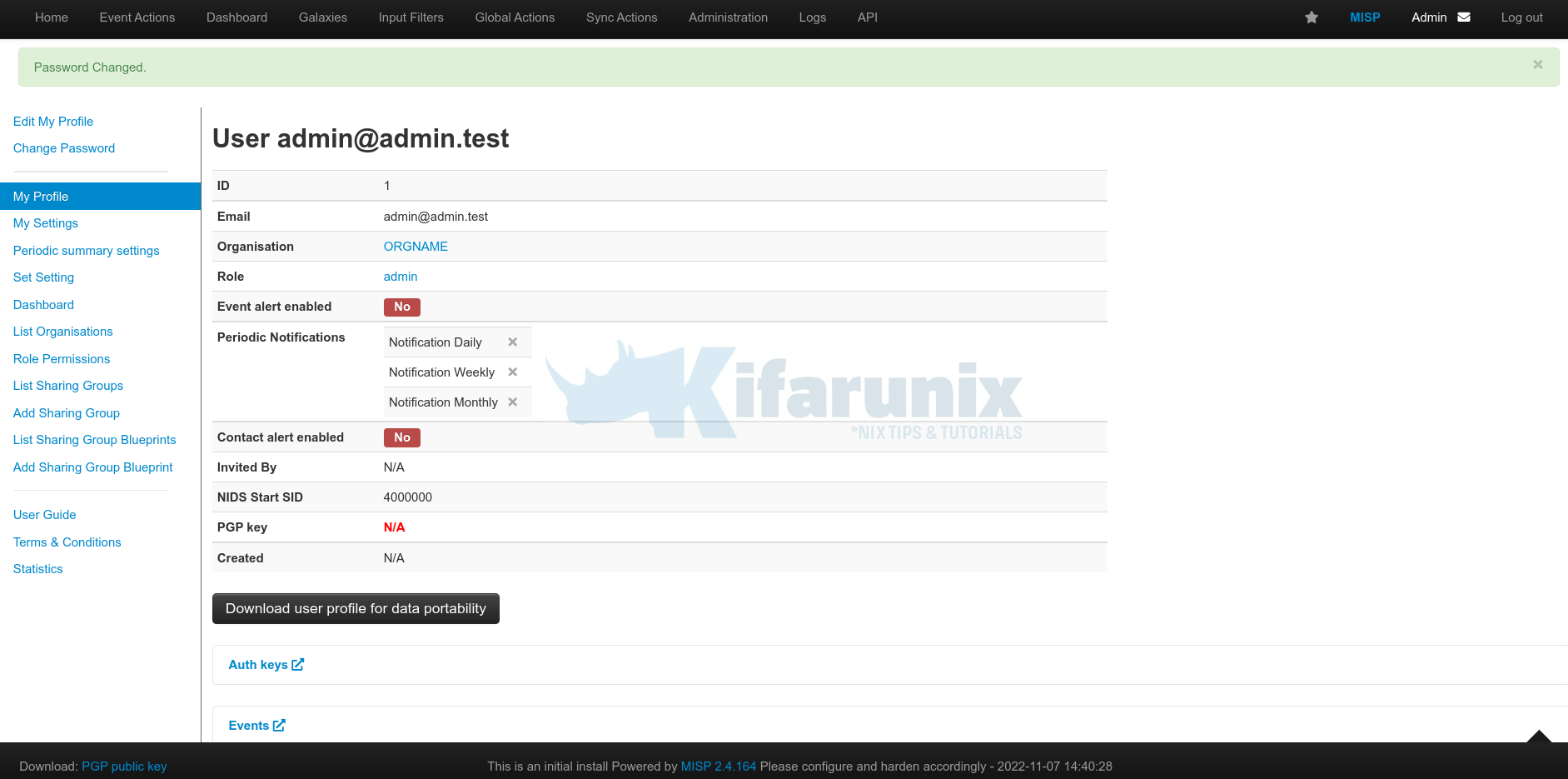Open the Galaxies menu
Image resolution: width=1568 pixels, height=779 pixels.
tap(323, 17)
